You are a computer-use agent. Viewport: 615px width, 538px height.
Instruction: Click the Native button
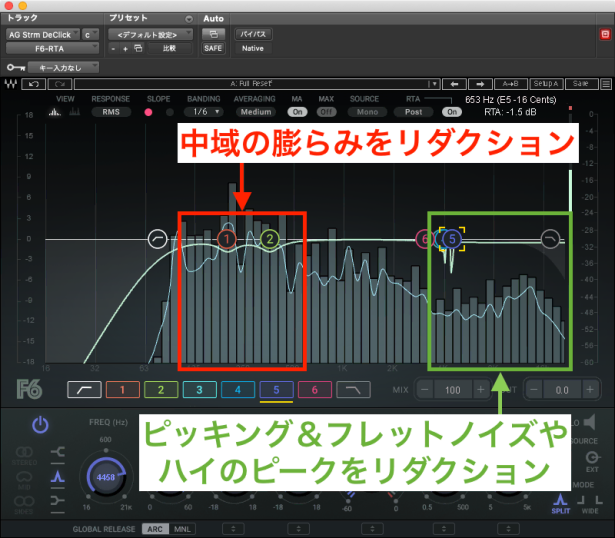click(253, 48)
